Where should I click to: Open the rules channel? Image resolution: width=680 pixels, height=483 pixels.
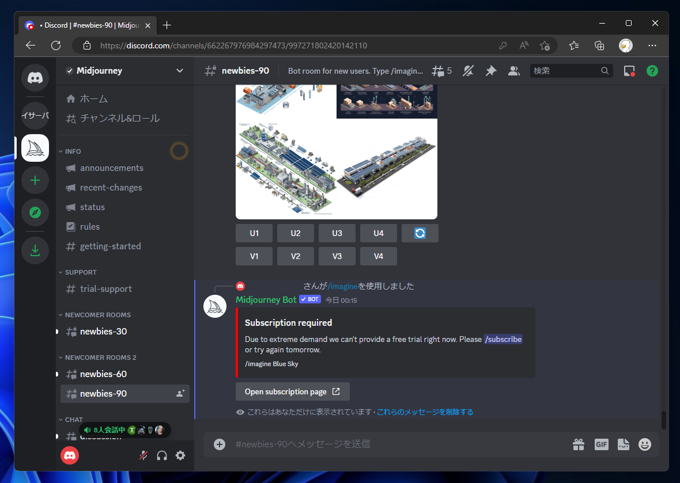pyautogui.click(x=125, y=227)
